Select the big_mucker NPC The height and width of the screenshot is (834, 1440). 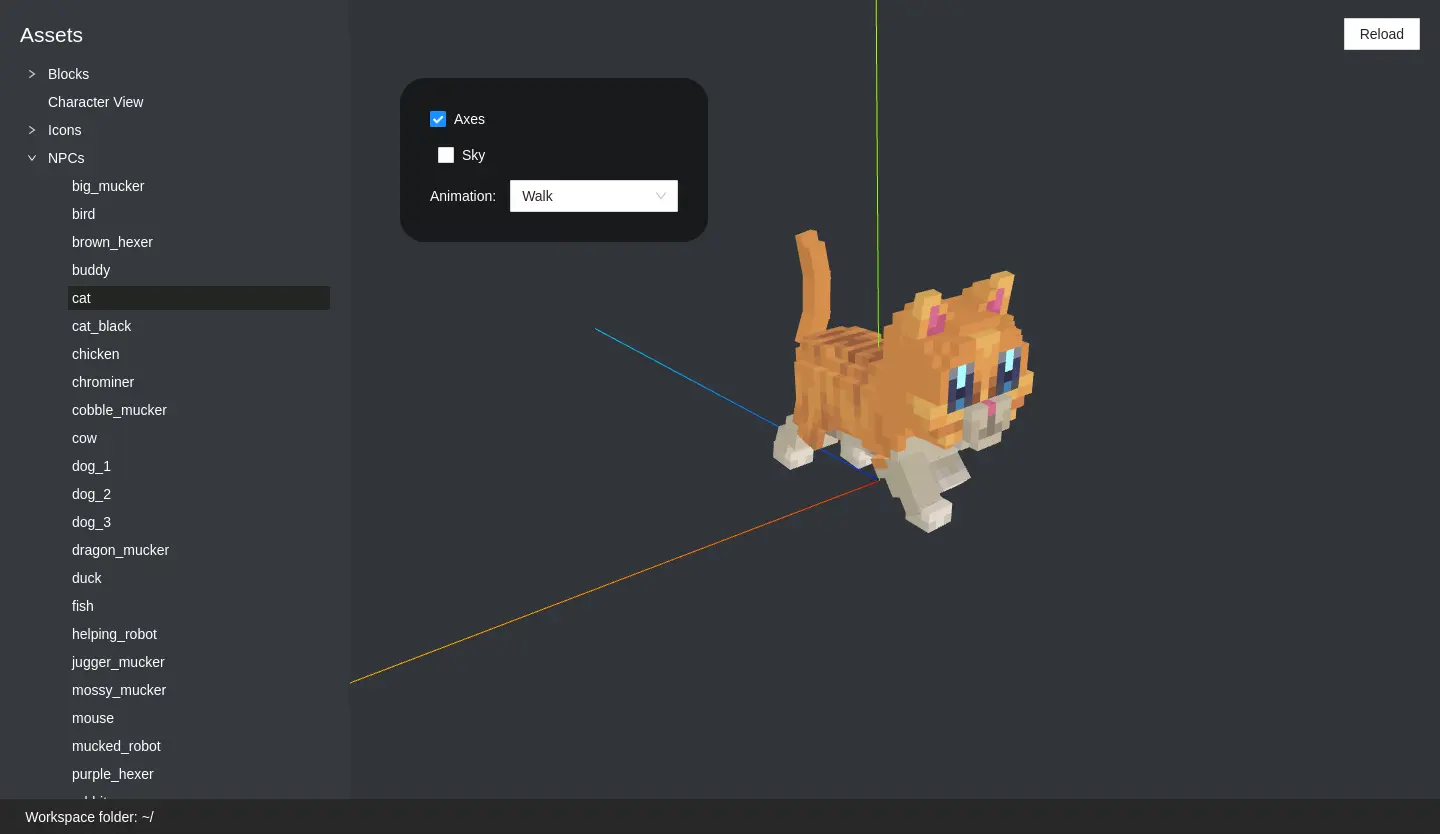108,186
